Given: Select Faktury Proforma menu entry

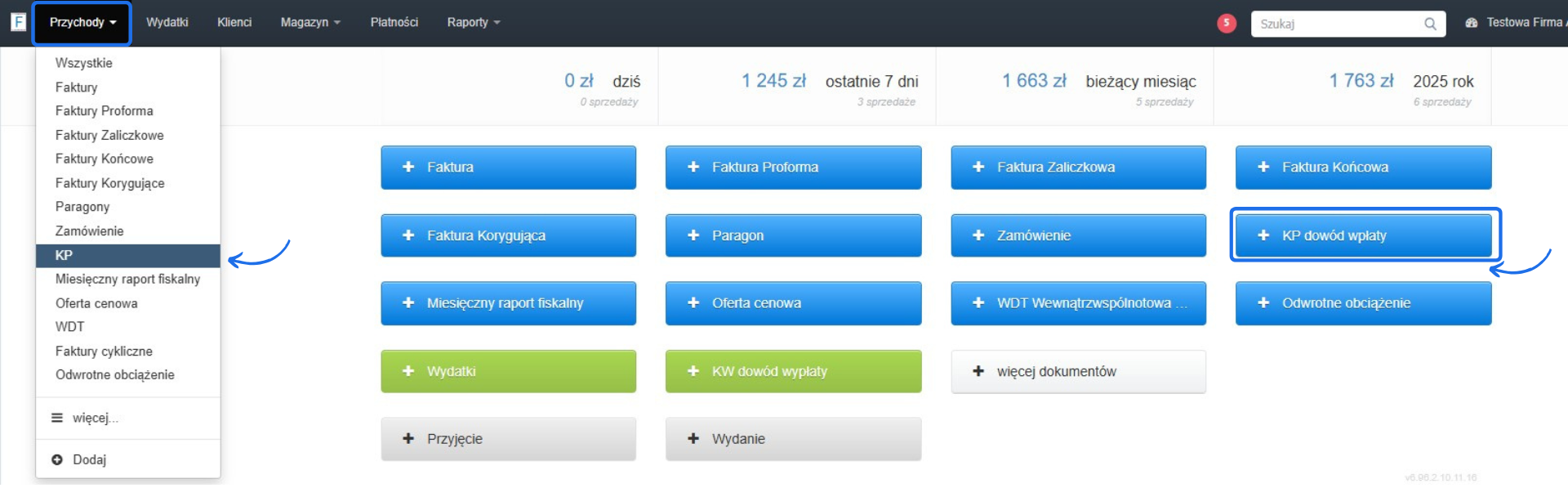Looking at the screenshot, I should 128,111.
